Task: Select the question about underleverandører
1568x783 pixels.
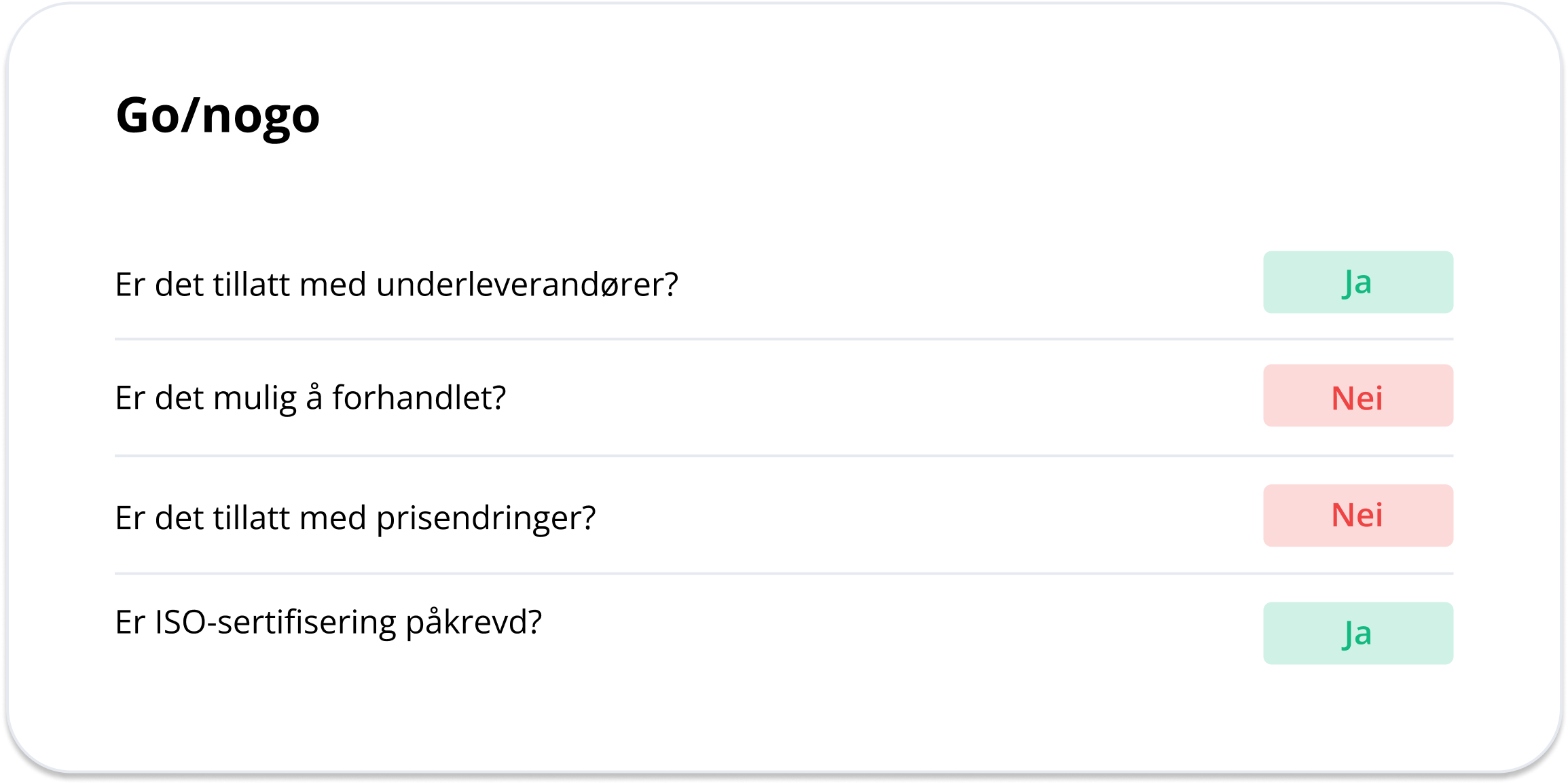Action: (397, 284)
